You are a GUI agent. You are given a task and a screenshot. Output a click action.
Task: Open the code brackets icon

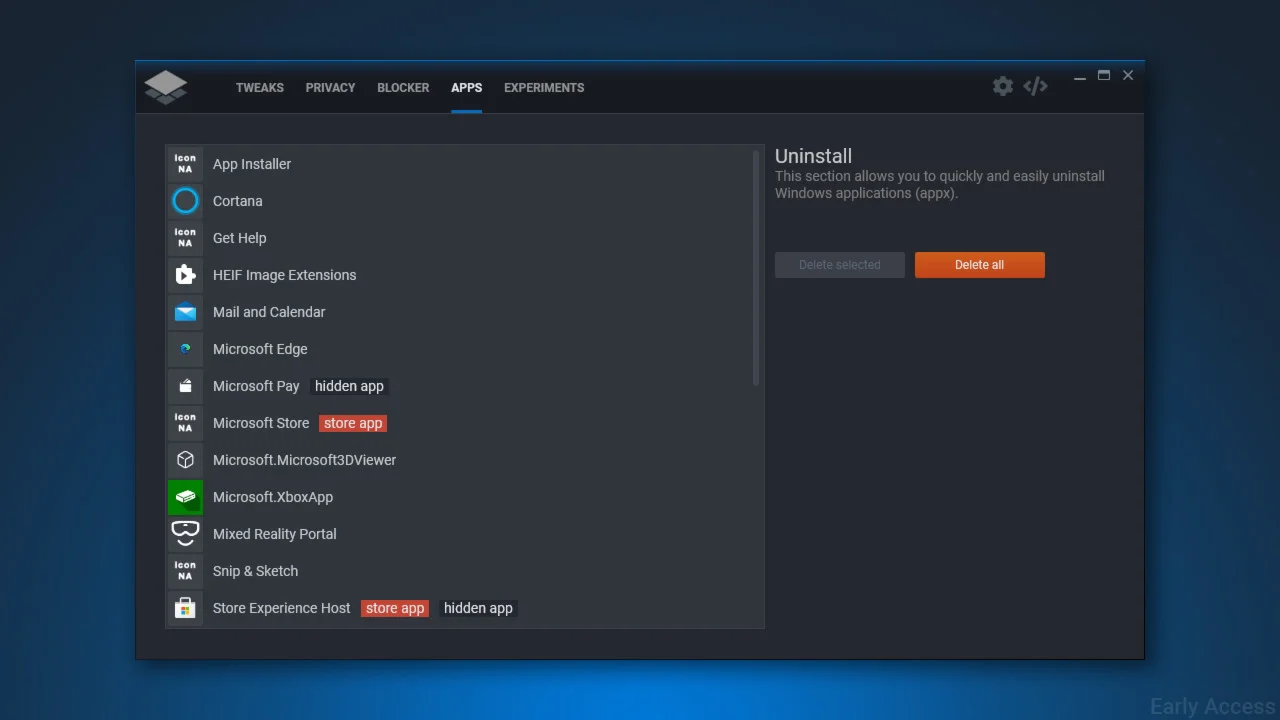tap(1035, 86)
